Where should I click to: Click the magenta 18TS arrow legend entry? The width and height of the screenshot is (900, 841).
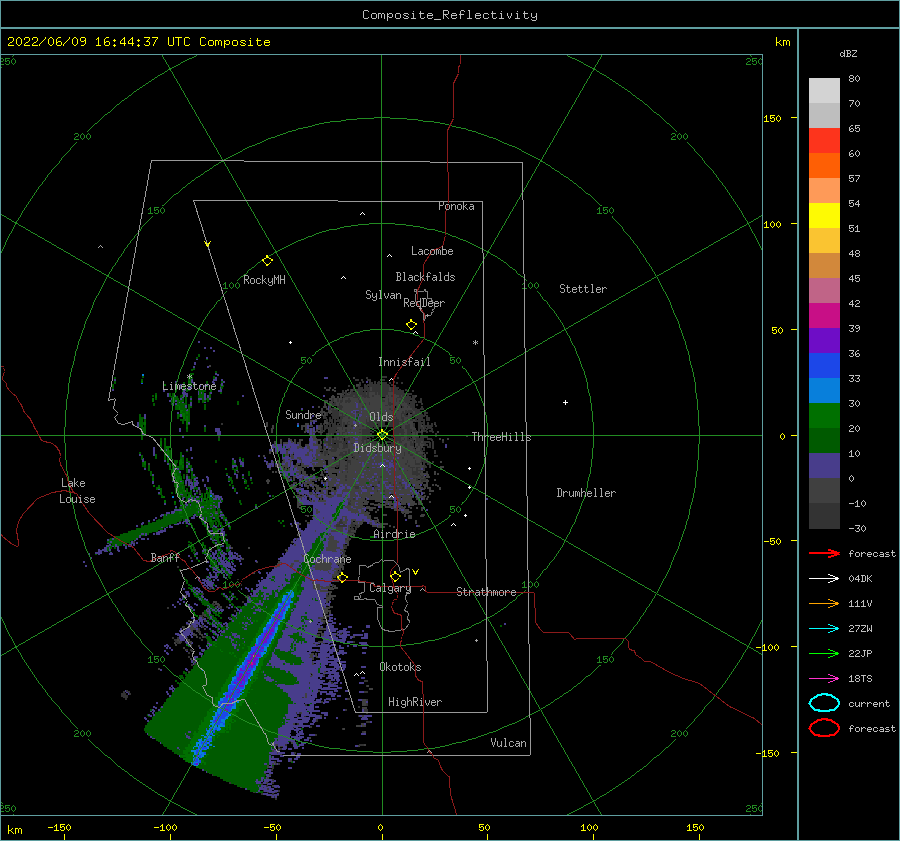[824, 679]
